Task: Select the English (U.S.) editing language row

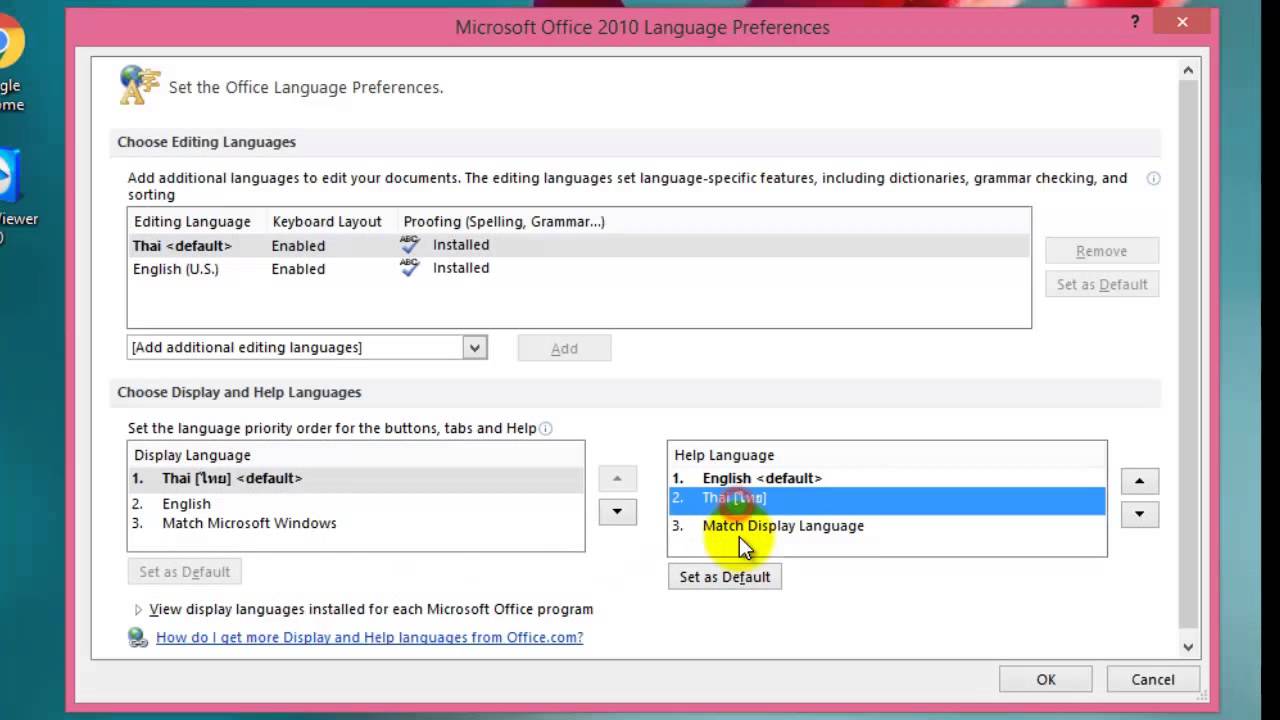Action: [579, 269]
